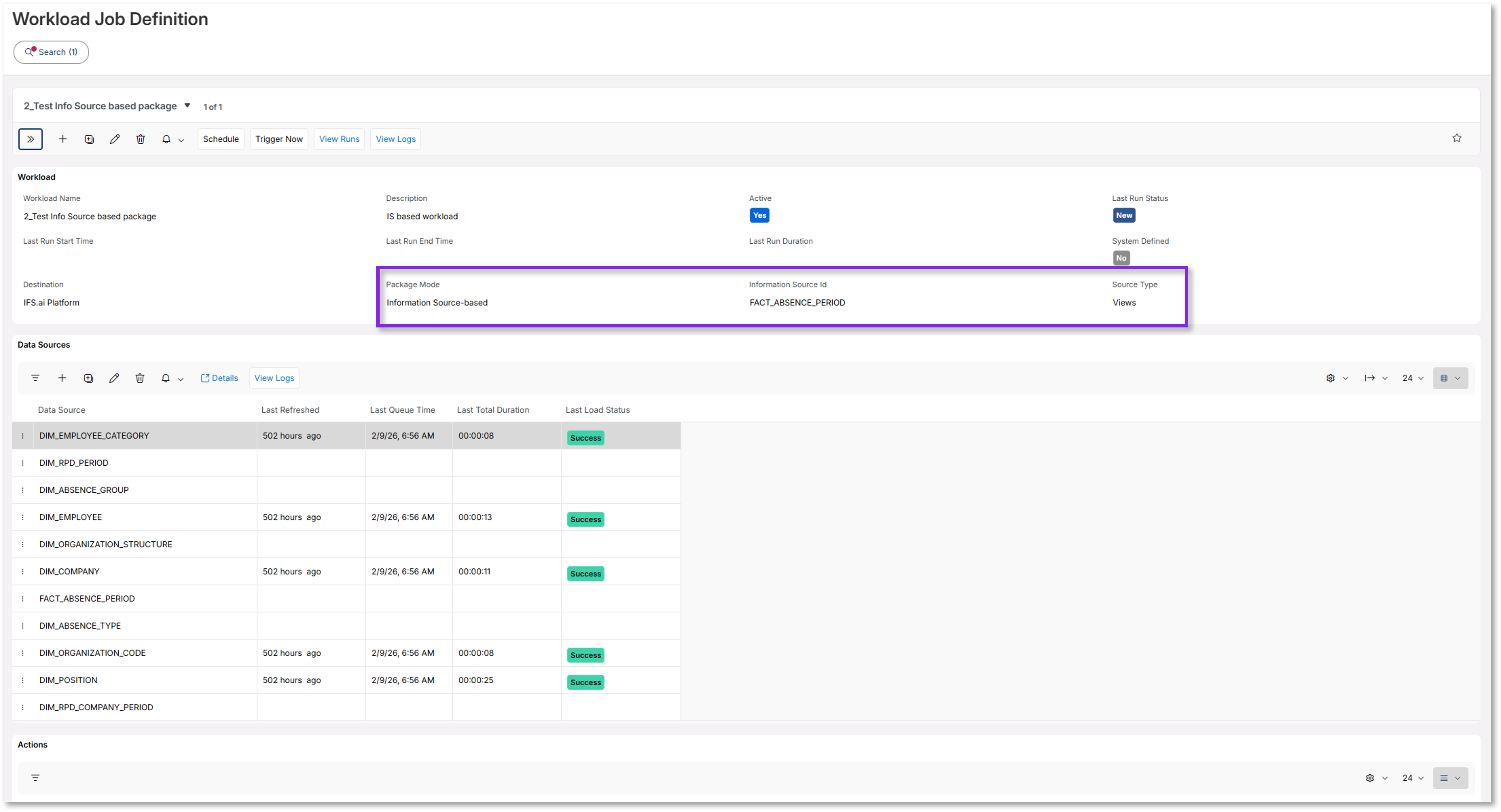The height and width of the screenshot is (812, 1501).
Task: Open the record selector dropdown for 2_Test Info Source based package
Action: pyautogui.click(x=187, y=105)
